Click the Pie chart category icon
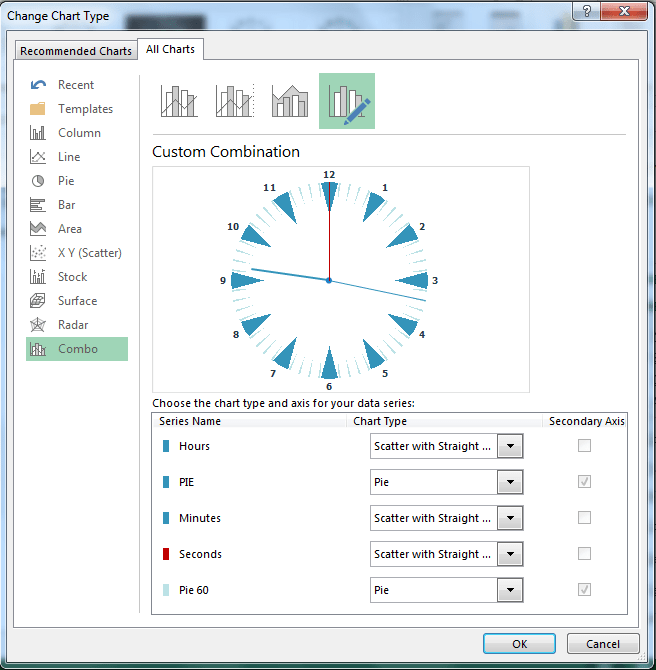 click(x=38, y=181)
